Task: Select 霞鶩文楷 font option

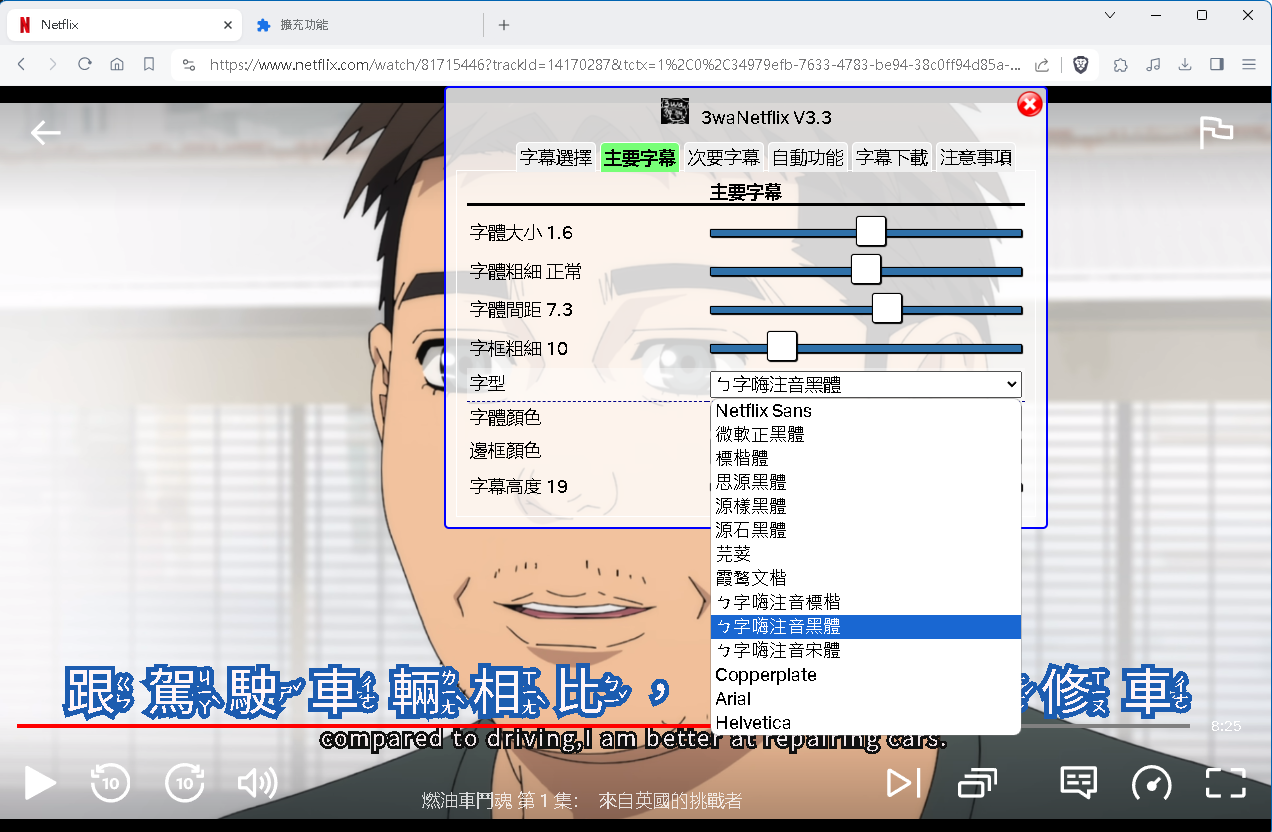Action: click(866, 579)
